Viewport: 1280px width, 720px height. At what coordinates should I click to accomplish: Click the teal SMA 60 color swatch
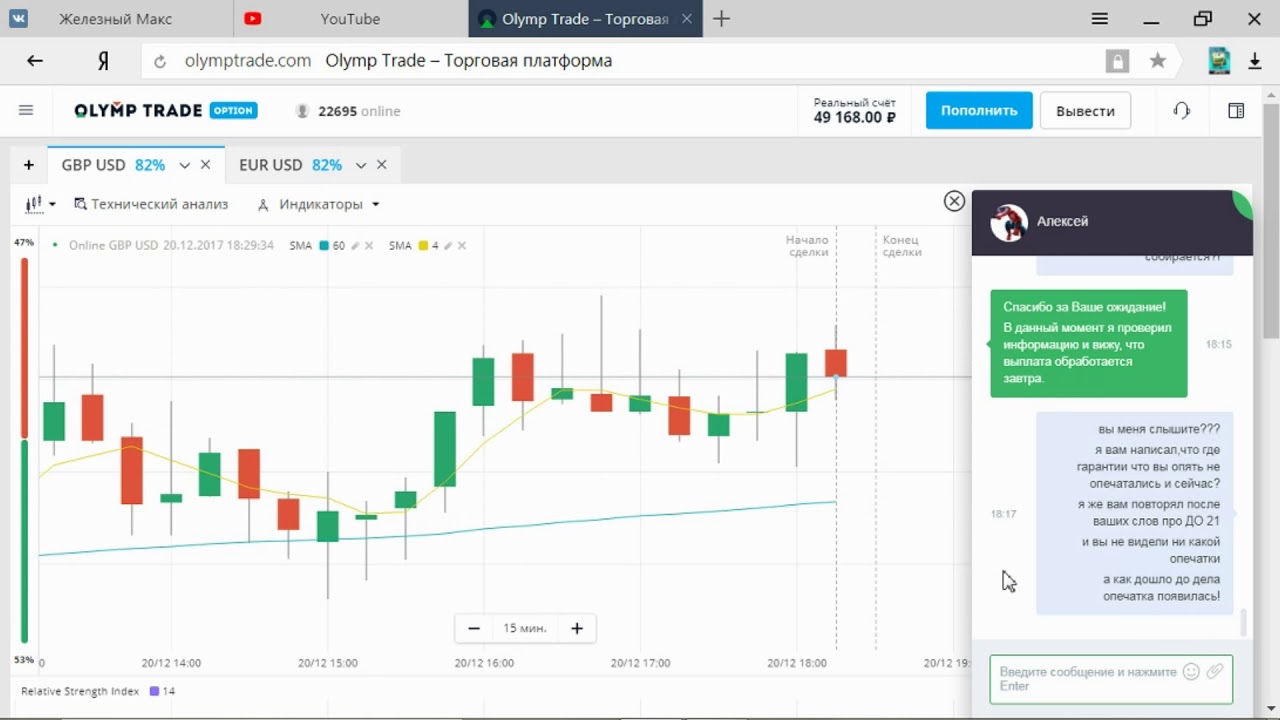[324, 246]
